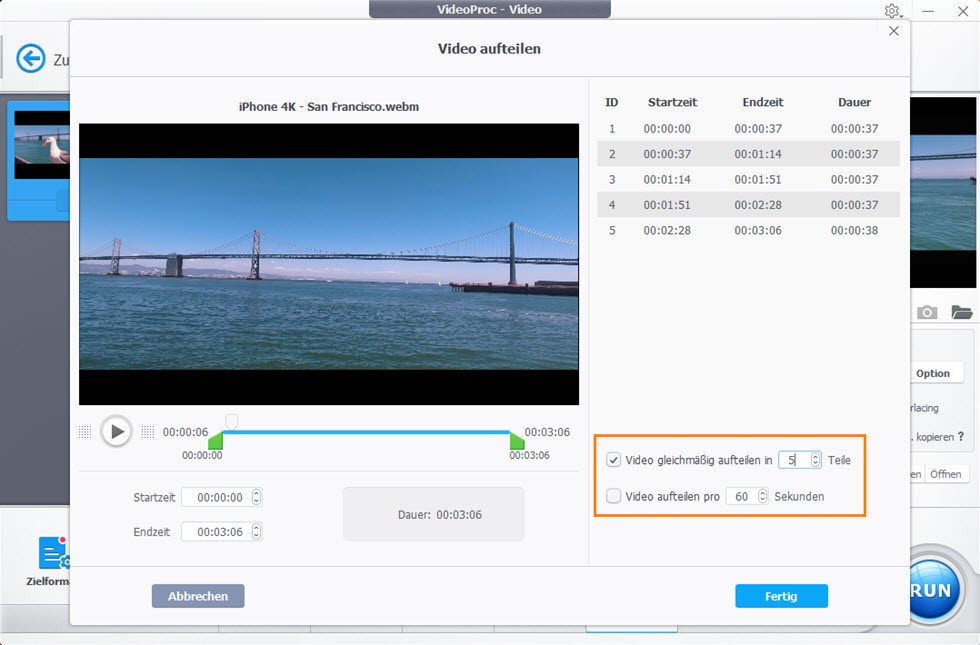Image resolution: width=980 pixels, height=645 pixels.
Task: Click the camera snapshot icon
Action: click(x=927, y=313)
